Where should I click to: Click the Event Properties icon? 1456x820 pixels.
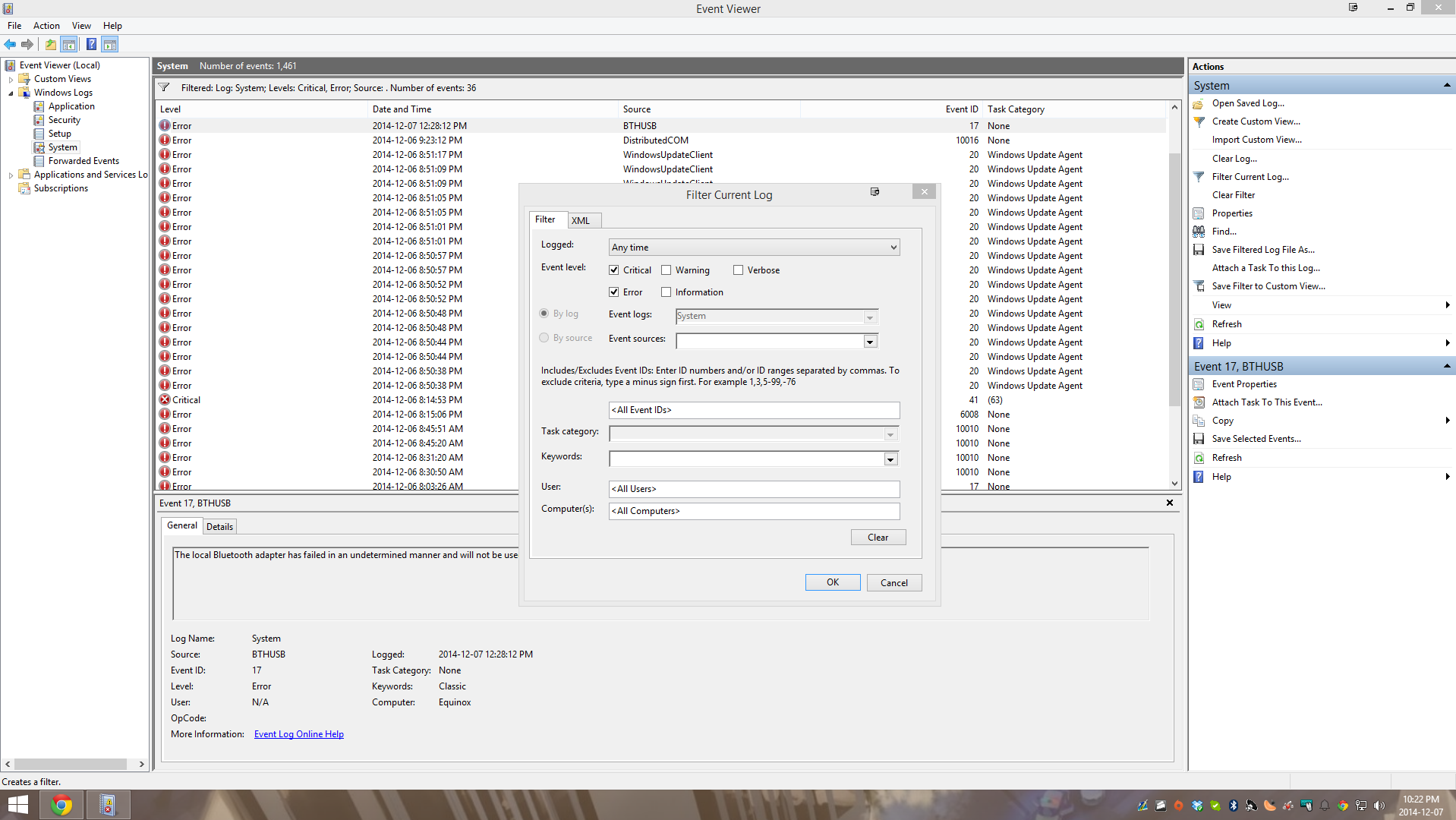tap(1199, 385)
